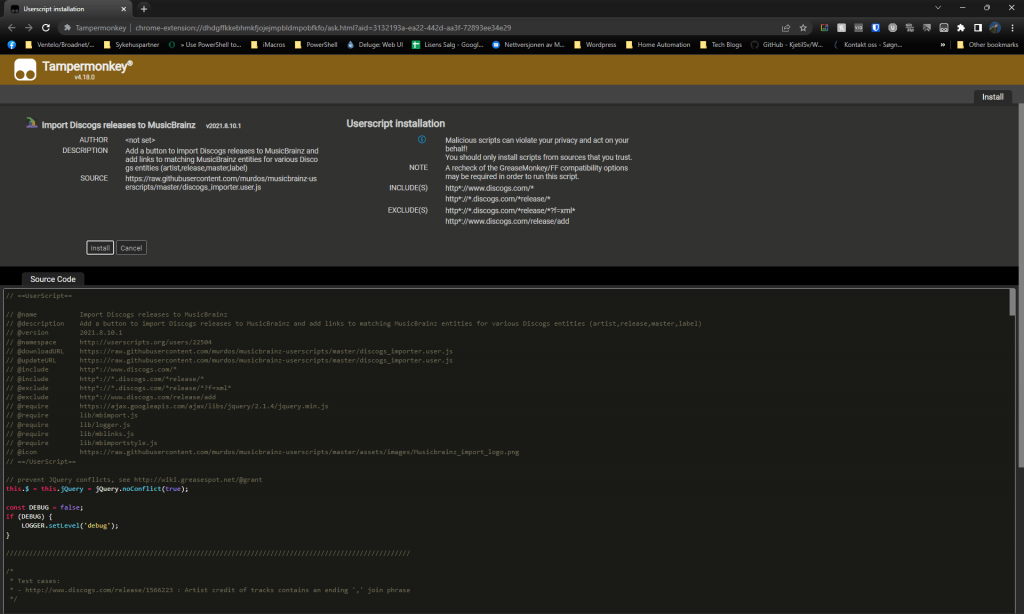Open the Wordpress bookmark folder
The width and height of the screenshot is (1024, 614).
(x=595, y=45)
